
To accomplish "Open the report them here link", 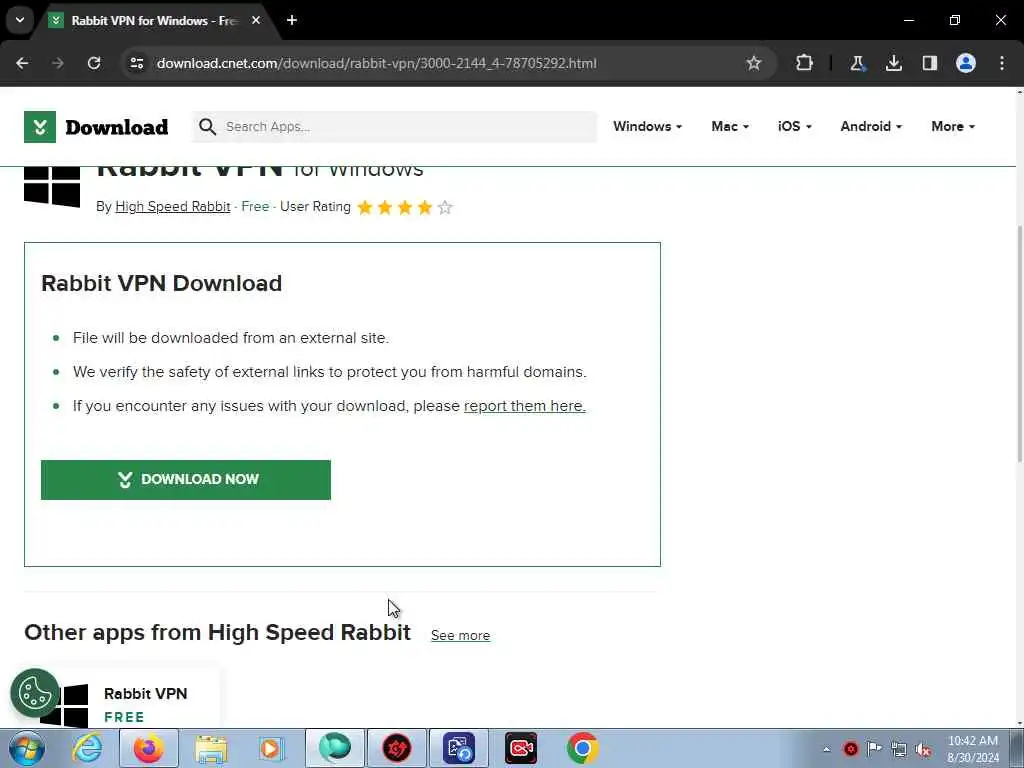I will (x=524, y=406).
